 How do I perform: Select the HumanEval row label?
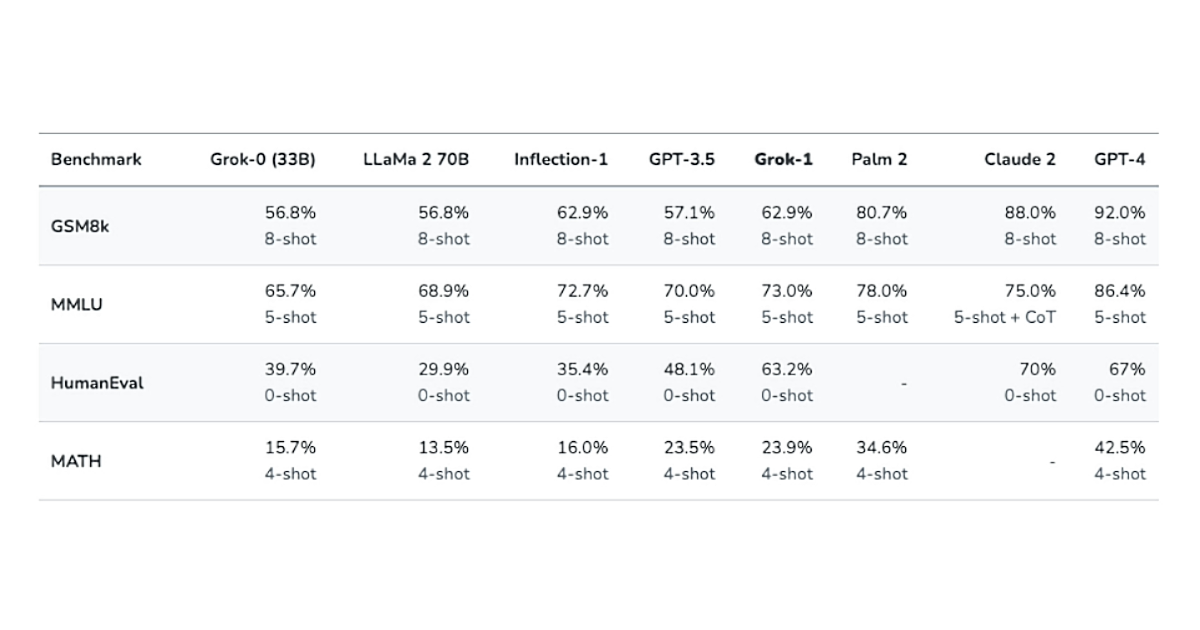coord(97,382)
